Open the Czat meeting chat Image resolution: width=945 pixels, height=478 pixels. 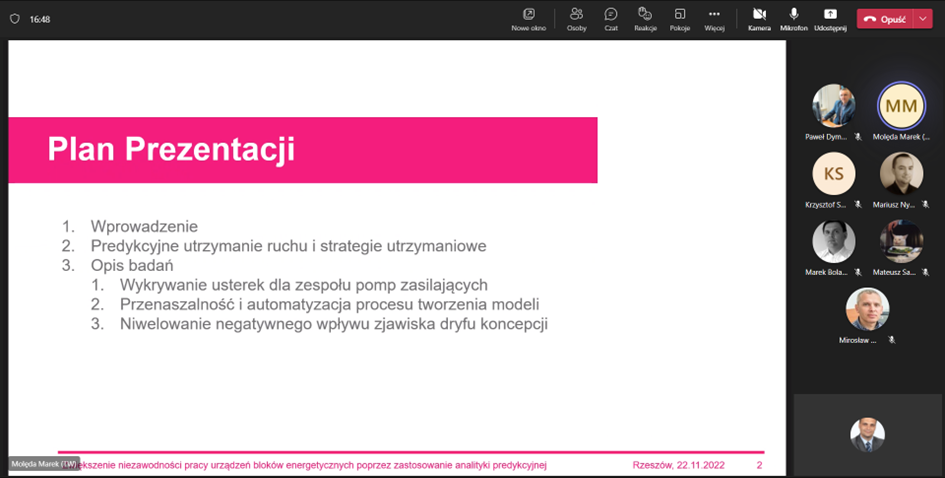611,15
